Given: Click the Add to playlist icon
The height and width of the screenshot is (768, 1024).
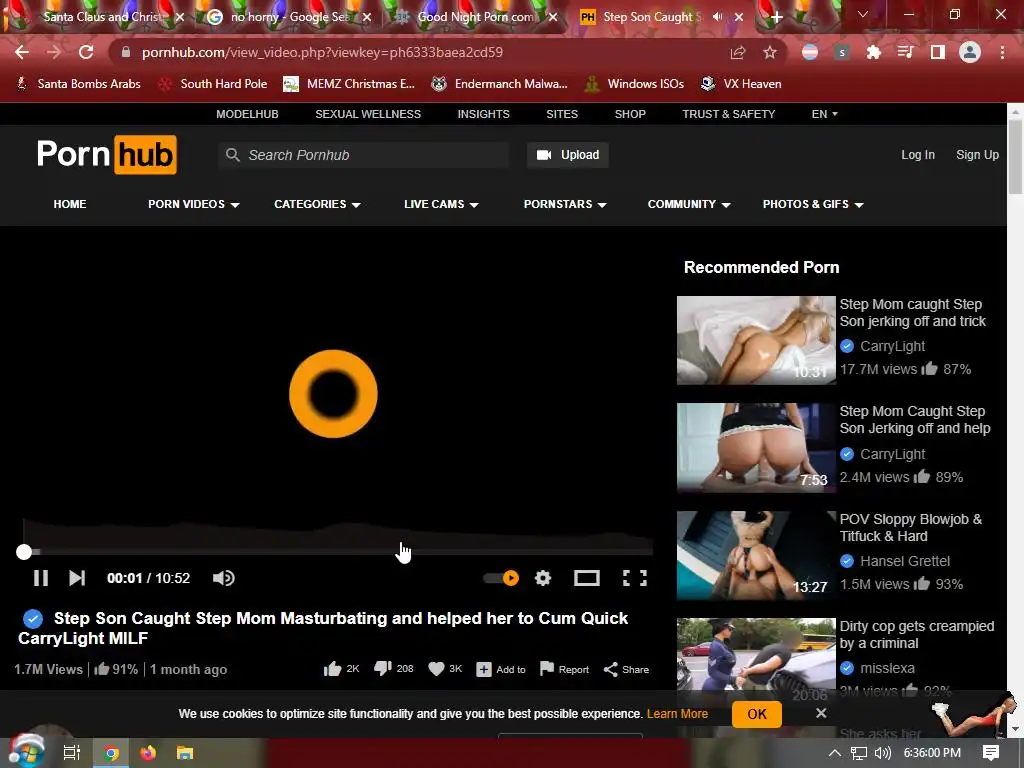Looking at the screenshot, I should click(x=484, y=669).
